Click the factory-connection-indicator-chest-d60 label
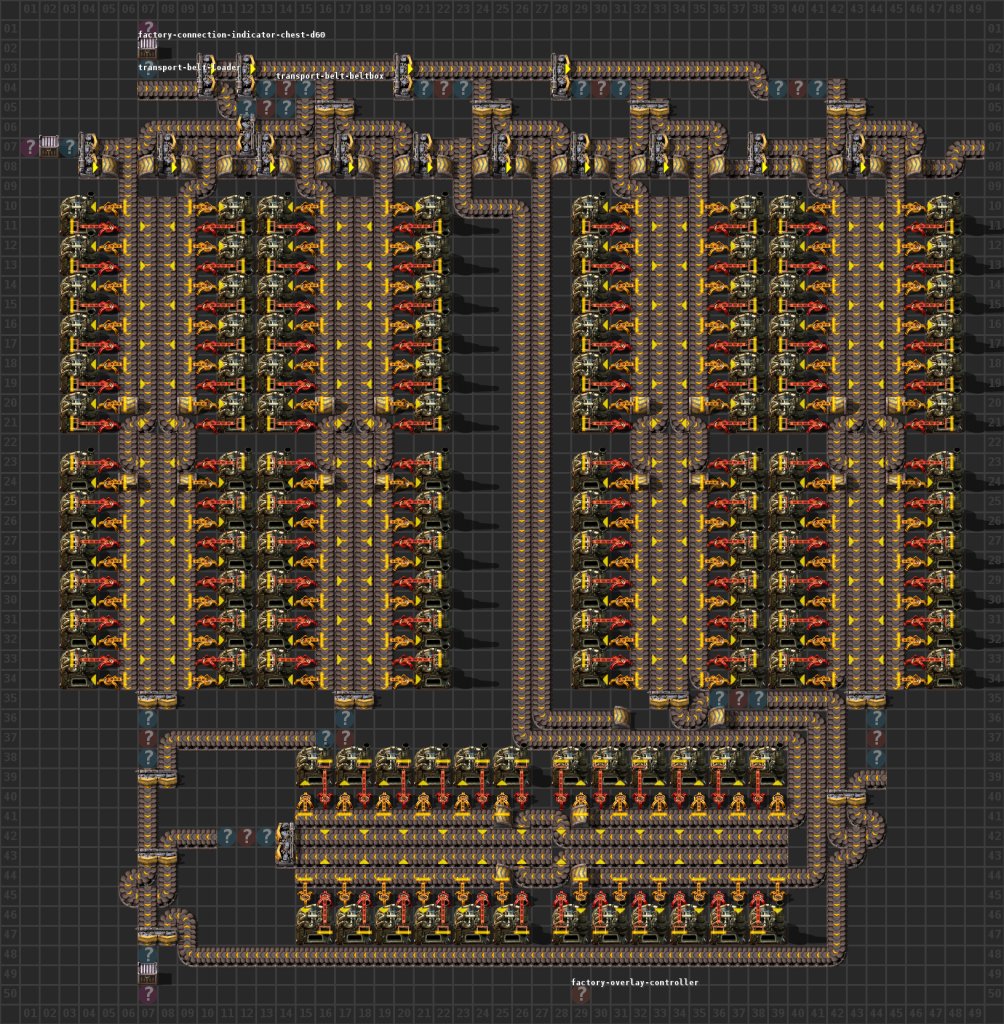The image size is (1004, 1024). [231, 35]
